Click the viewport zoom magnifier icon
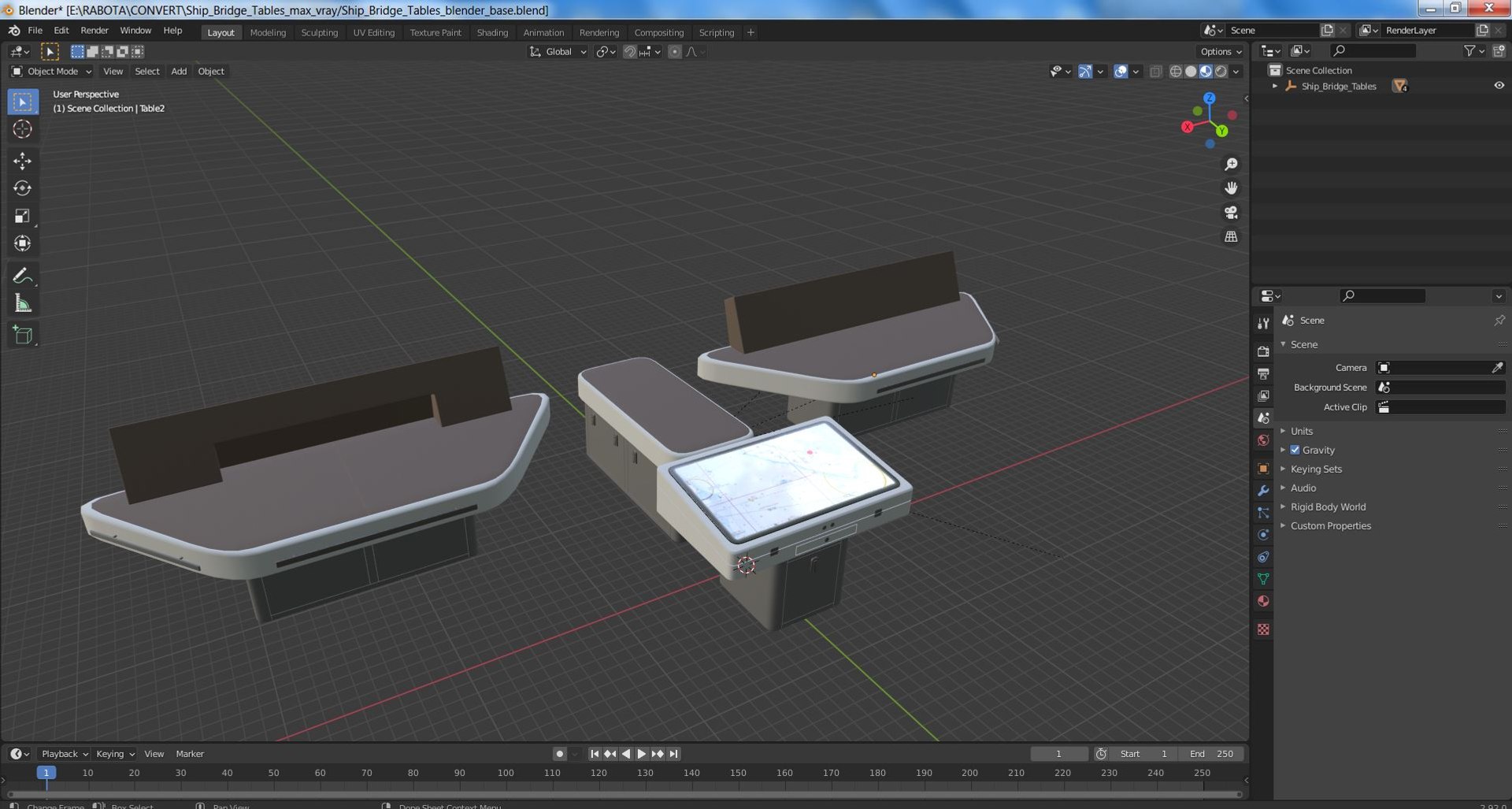Screen dimensions: 1512x809 [x=1231, y=164]
